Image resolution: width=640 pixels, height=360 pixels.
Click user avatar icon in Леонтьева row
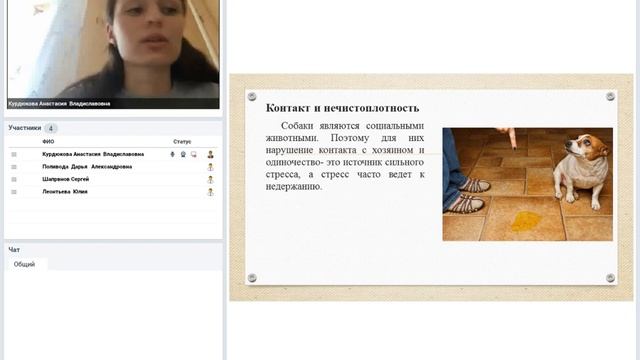(210, 192)
